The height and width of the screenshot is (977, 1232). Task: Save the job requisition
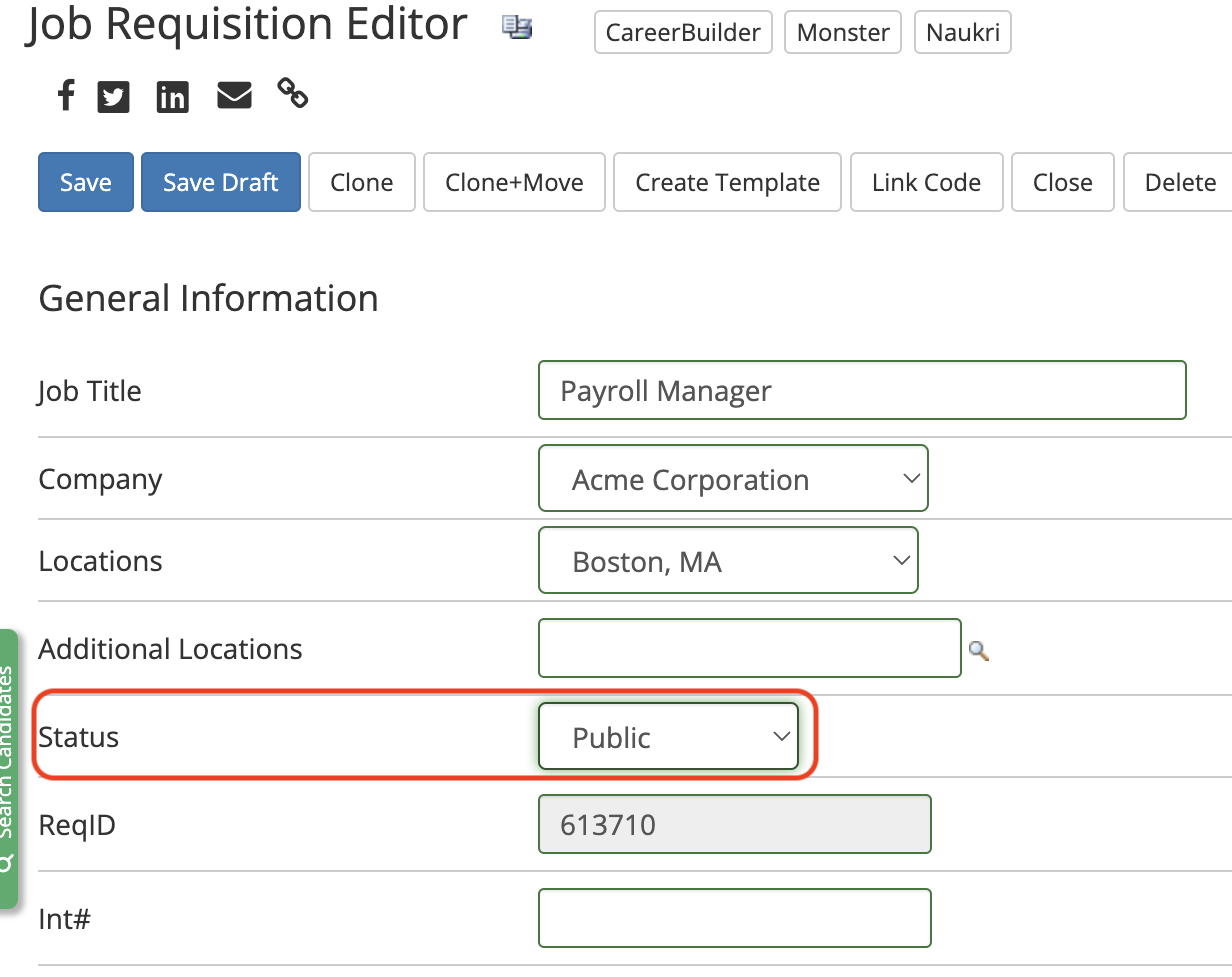click(x=85, y=182)
